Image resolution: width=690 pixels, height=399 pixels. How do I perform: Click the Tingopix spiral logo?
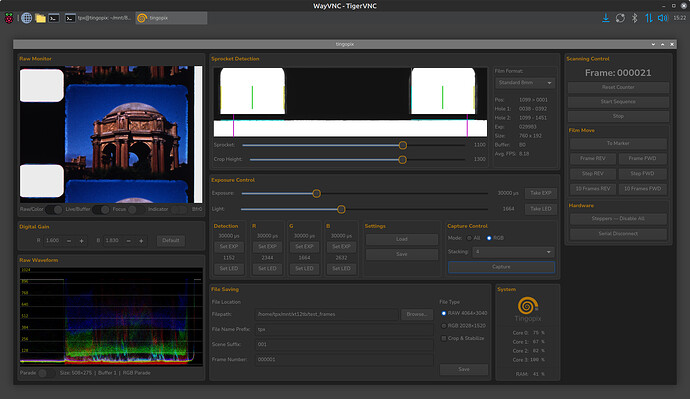(528, 306)
